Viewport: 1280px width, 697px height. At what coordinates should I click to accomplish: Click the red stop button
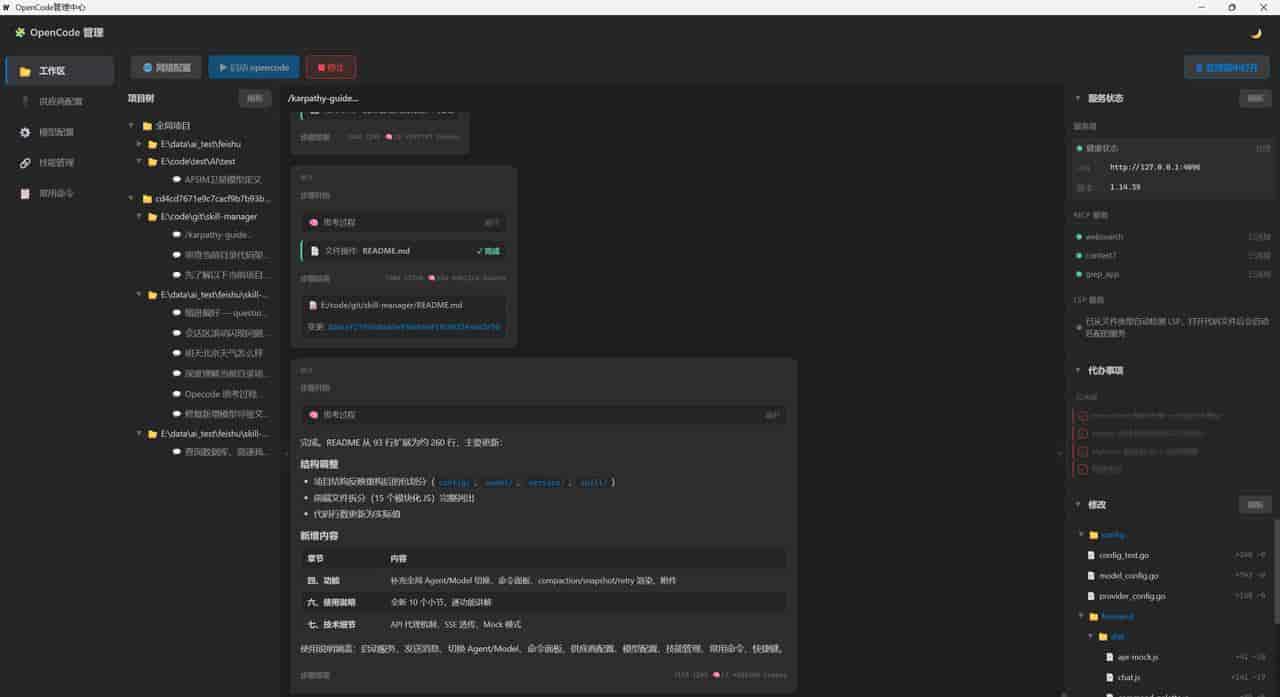coord(331,67)
